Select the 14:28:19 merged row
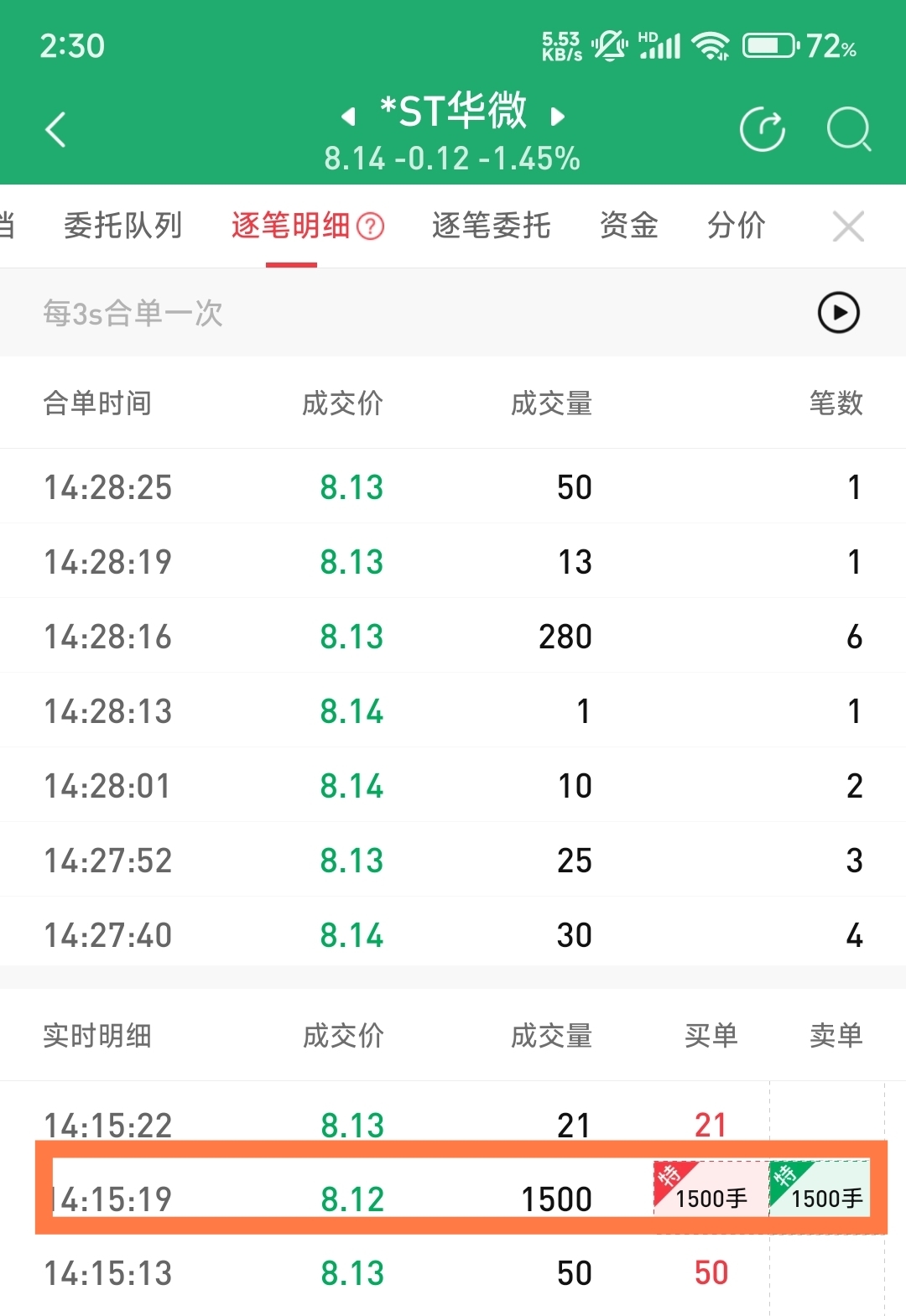Screen dimensions: 906x1316 (x=453, y=561)
